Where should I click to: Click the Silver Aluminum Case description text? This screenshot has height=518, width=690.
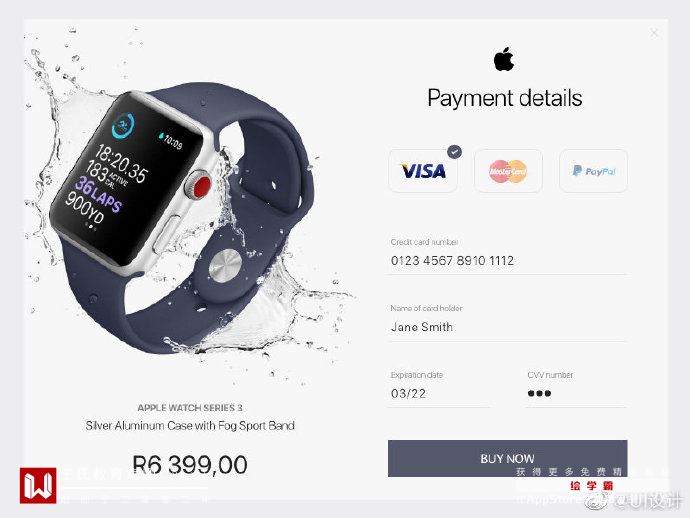[190, 426]
